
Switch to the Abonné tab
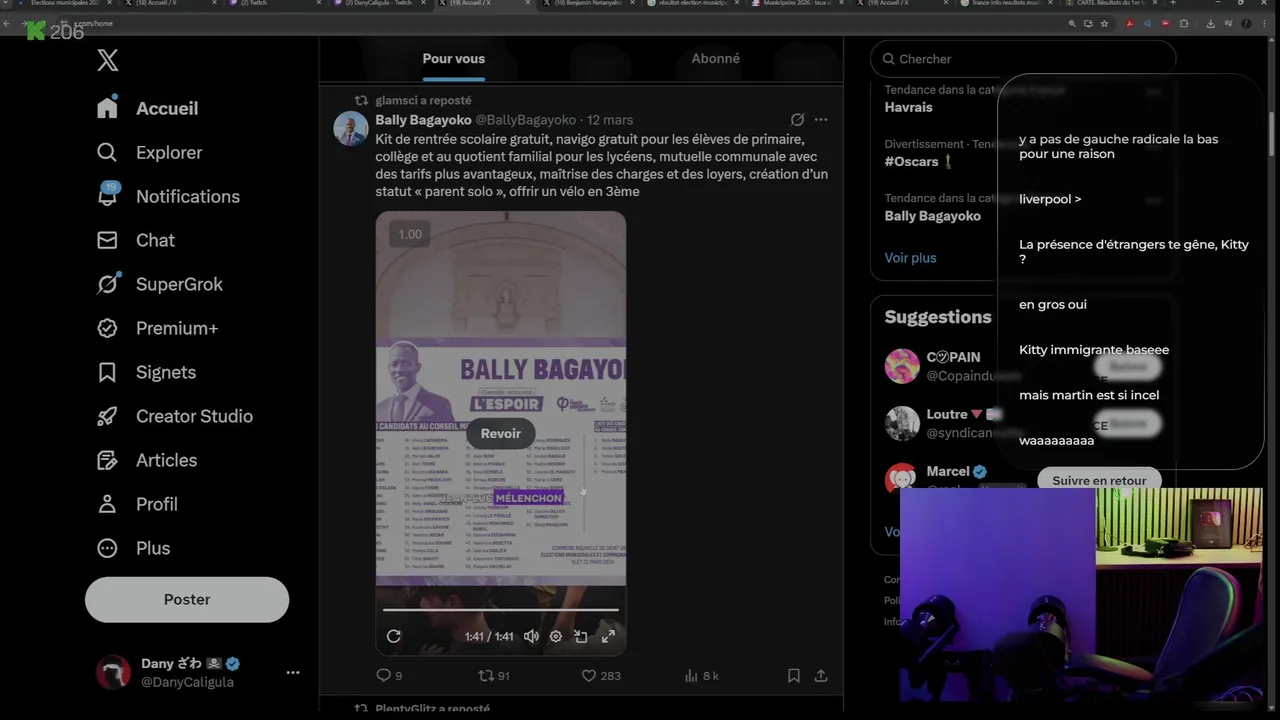(x=716, y=59)
